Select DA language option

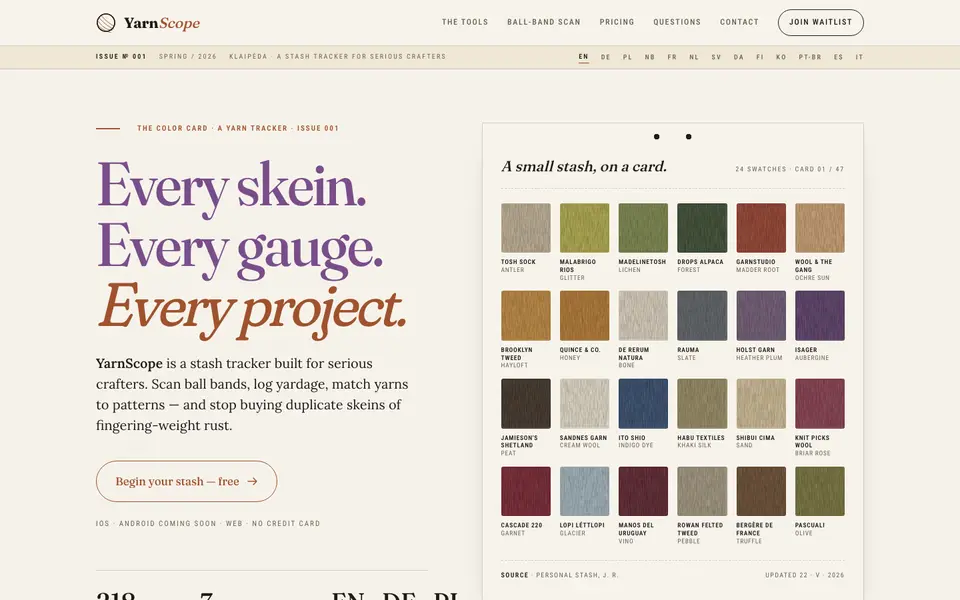click(739, 57)
